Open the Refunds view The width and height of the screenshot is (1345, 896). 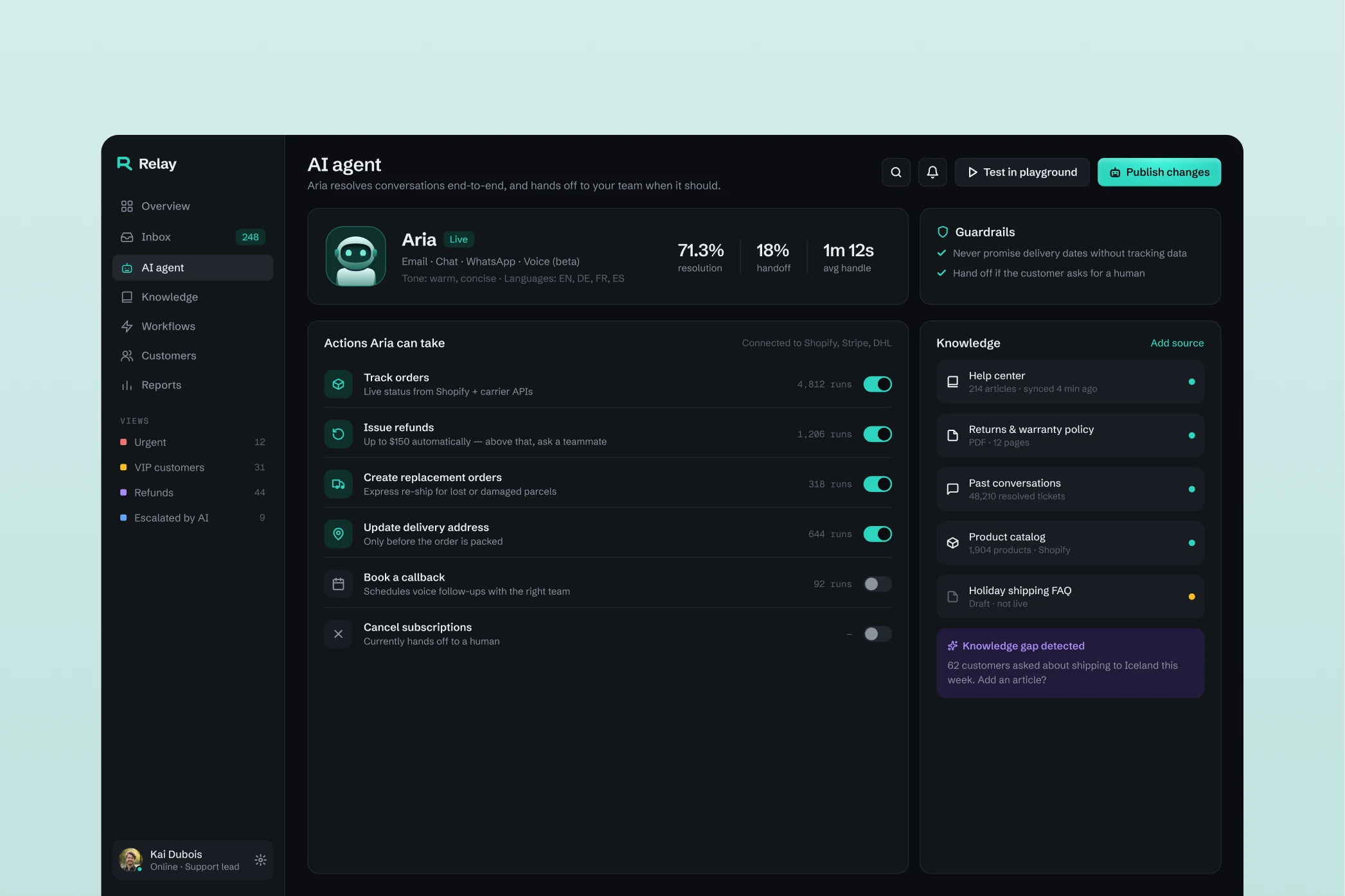(x=193, y=493)
